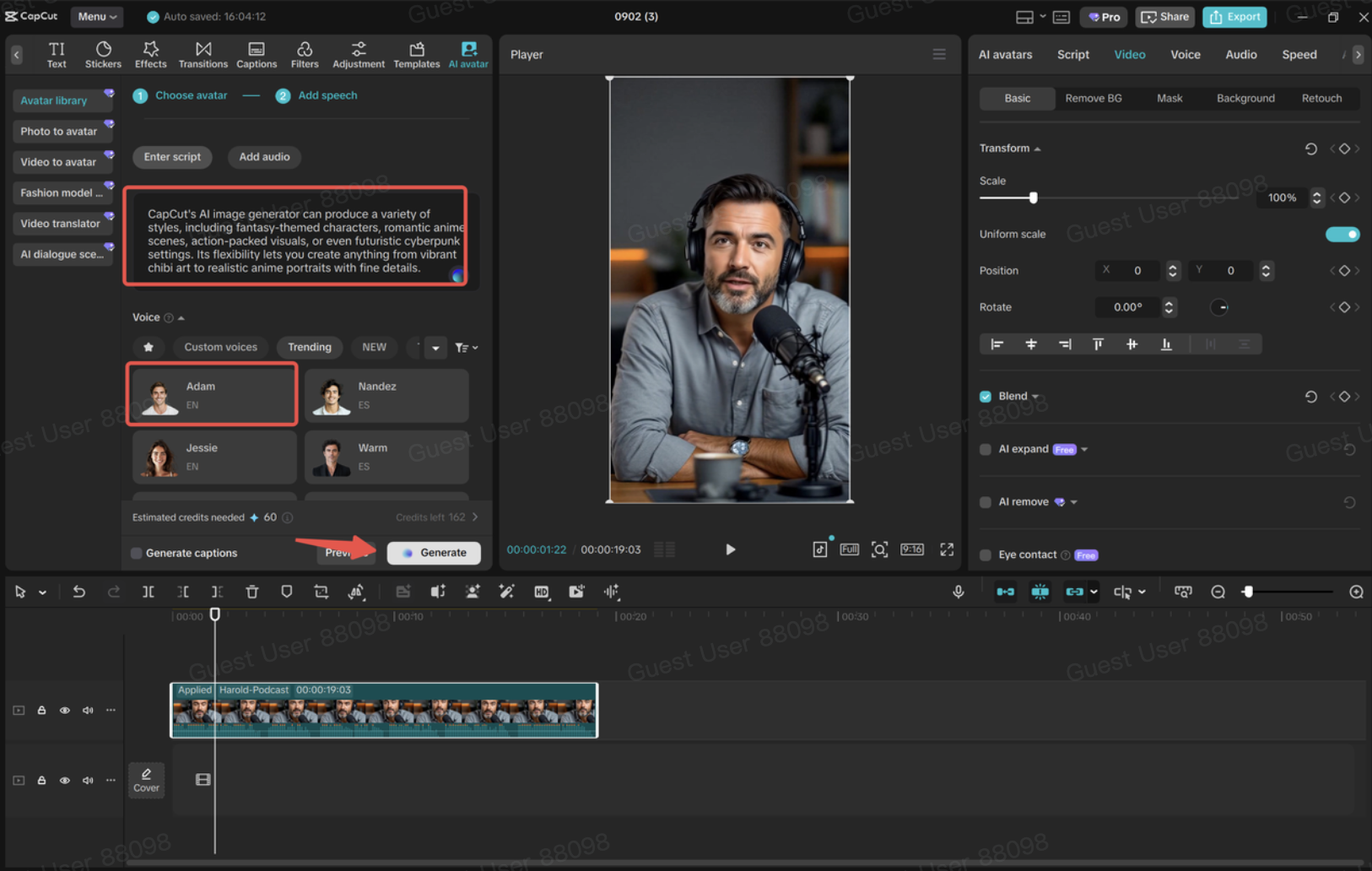The image size is (1372, 871).
Task: Click the Generate button
Action: click(x=434, y=553)
